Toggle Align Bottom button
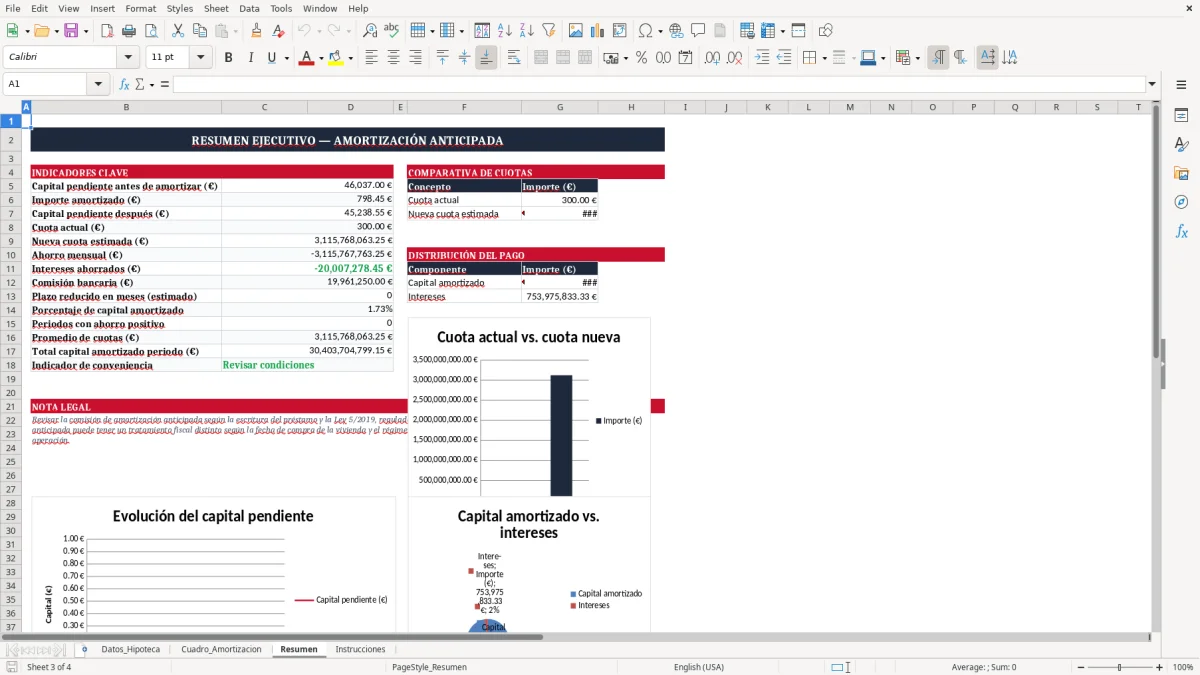Screen dimensions: 1200x675 (486, 58)
